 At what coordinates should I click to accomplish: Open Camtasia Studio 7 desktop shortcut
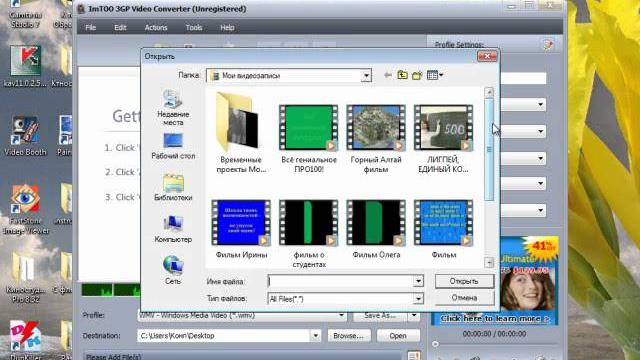pyautogui.click(x=25, y=15)
